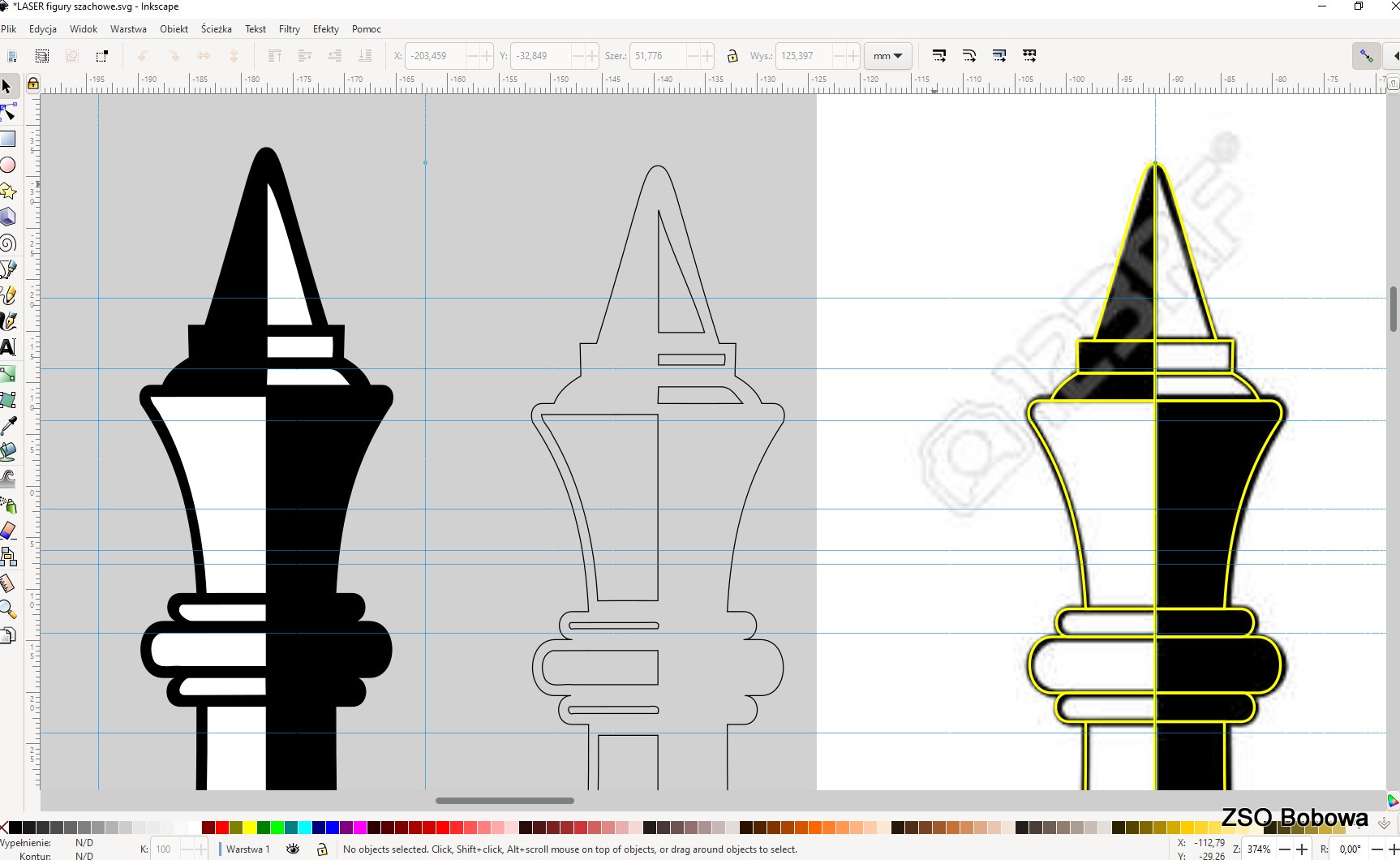The image size is (1400, 860).
Task: Choose the Color picker dropper tool
Action: (x=8, y=426)
